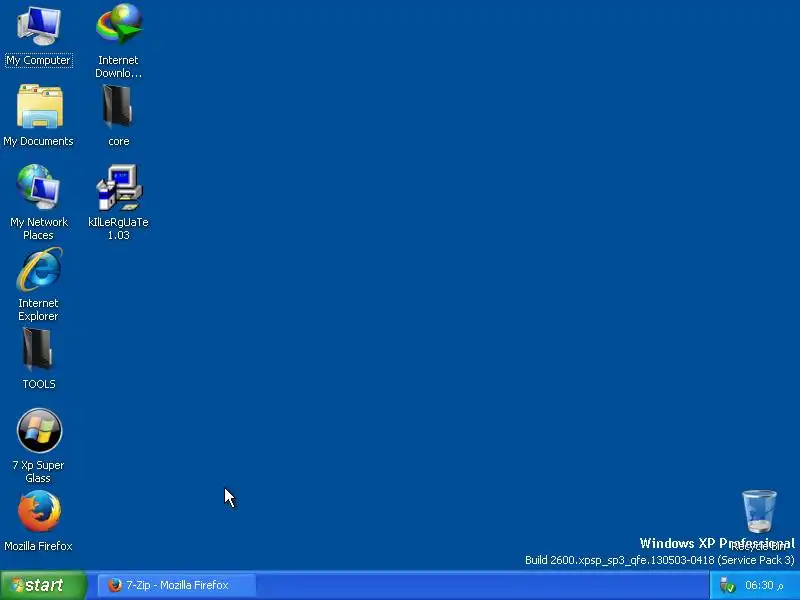Click the 06:30 system tray clock
Image resolution: width=800 pixels, height=600 pixels.
pos(764,585)
